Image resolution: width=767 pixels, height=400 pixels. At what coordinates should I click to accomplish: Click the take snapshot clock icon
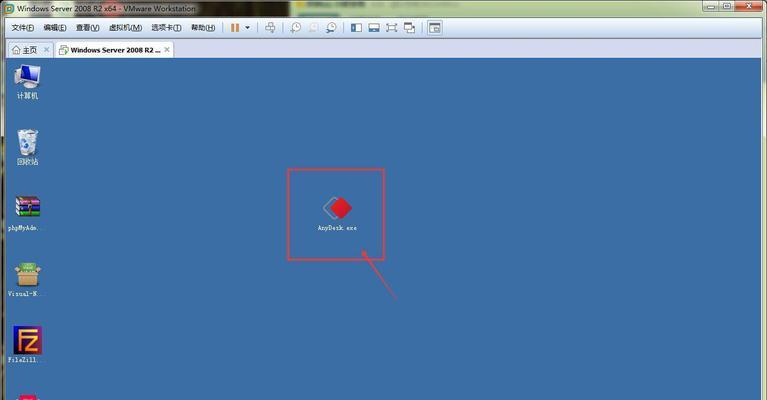pos(295,28)
